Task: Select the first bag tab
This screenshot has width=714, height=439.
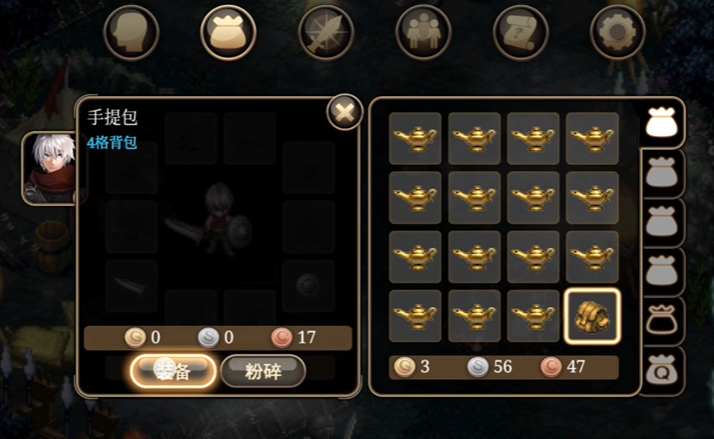Action: pyautogui.click(x=662, y=123)
